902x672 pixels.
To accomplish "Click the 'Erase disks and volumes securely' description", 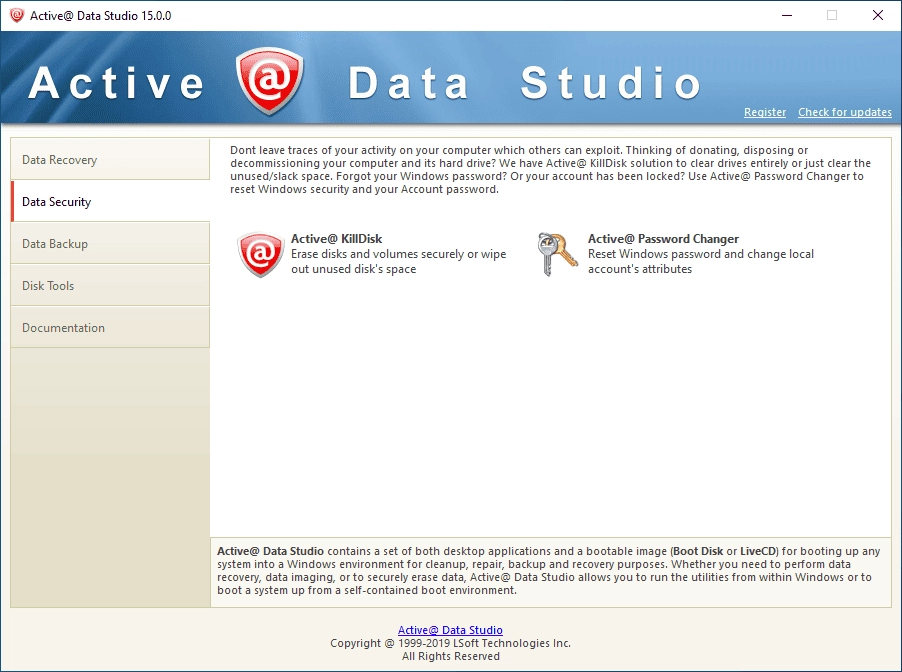I will tap(399, 261).
